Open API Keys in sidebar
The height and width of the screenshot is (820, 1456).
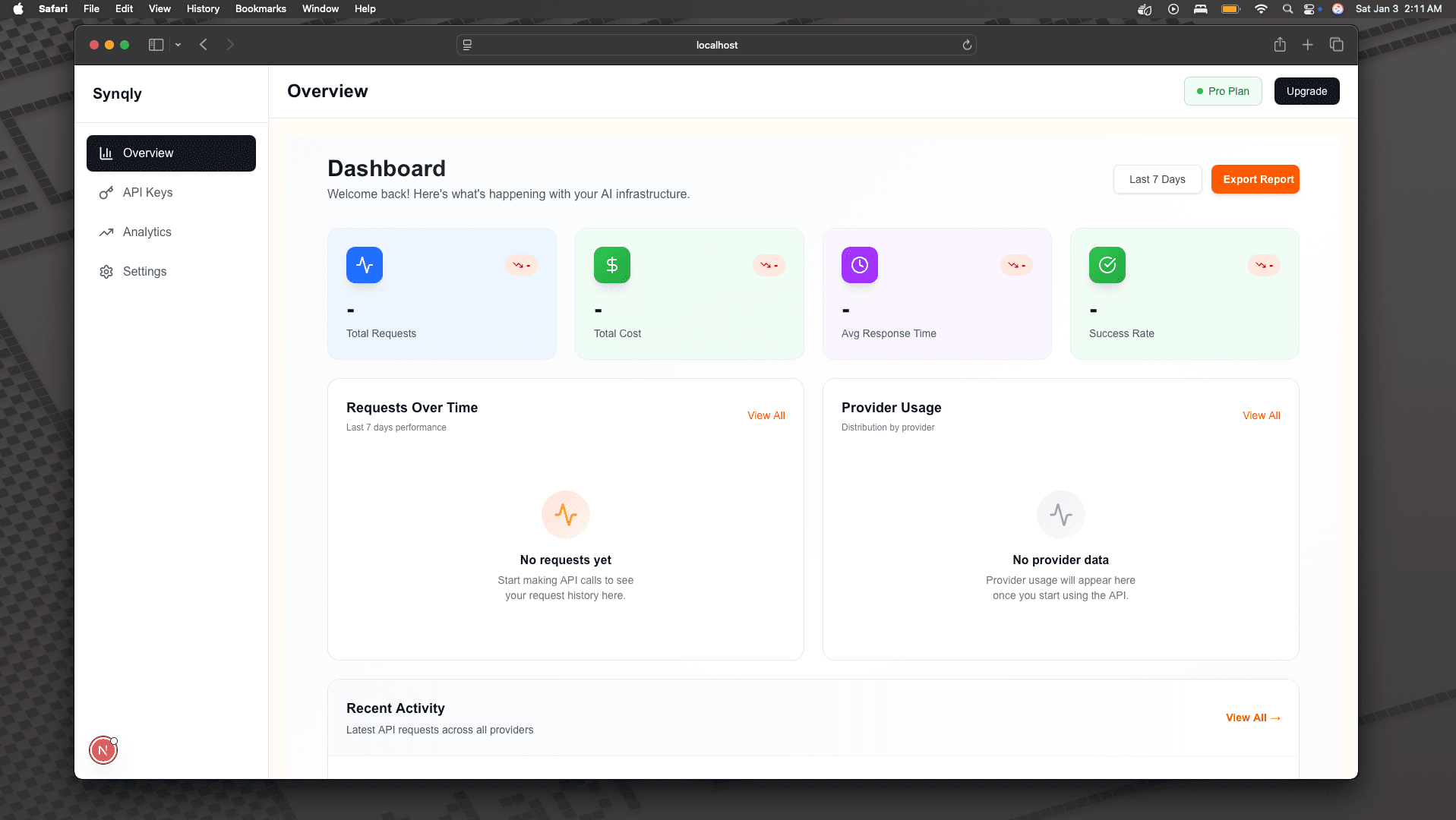[171, 193]
